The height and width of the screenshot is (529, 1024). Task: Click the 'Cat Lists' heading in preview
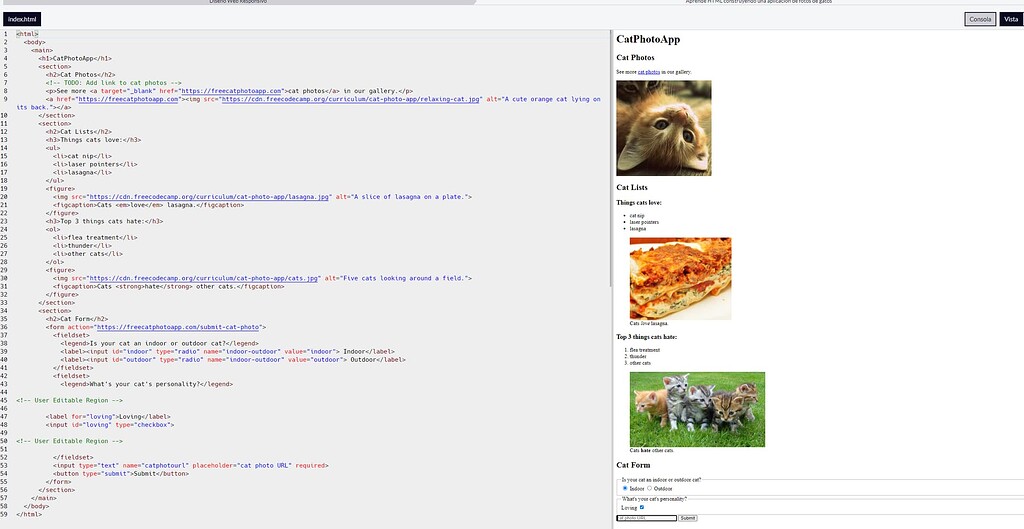coord(632,187)
